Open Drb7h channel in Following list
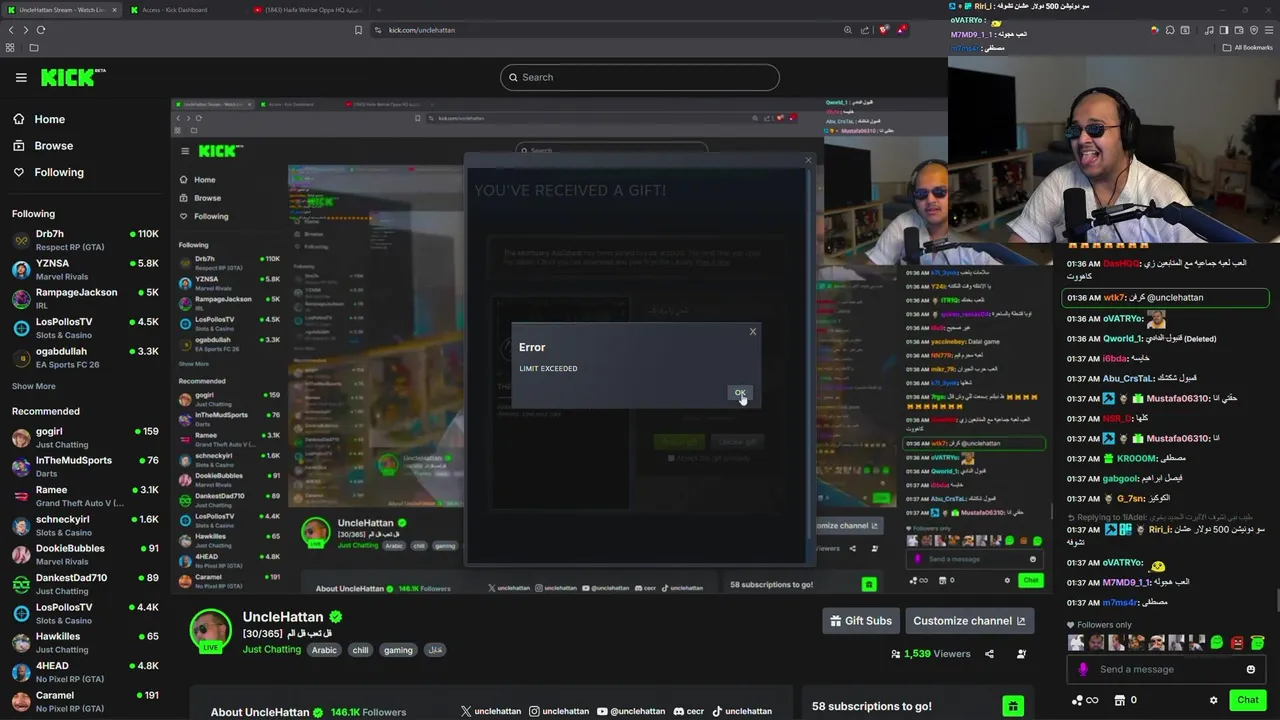Screen dimensions: 1280x720 tap(84, 240)
